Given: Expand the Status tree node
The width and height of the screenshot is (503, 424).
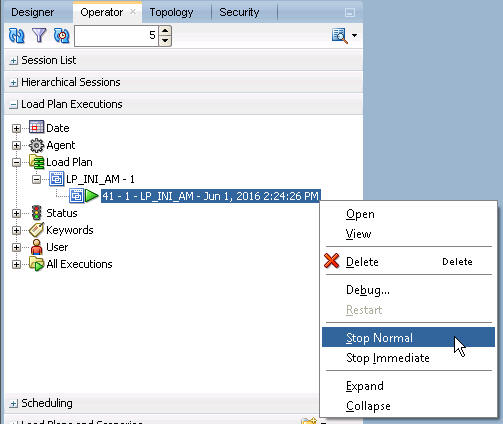Looking at the screenshot, I should [16, 213].
